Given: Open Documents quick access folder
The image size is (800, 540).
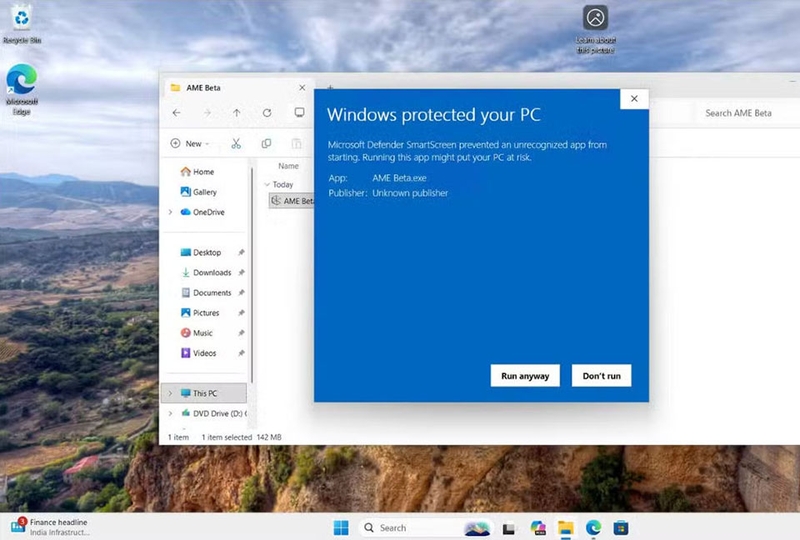Looking at the screenshot, I should point(206,293).
